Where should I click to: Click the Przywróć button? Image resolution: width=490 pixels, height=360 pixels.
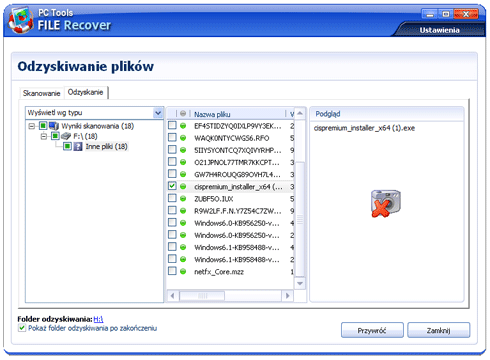(x=372, y=330)
